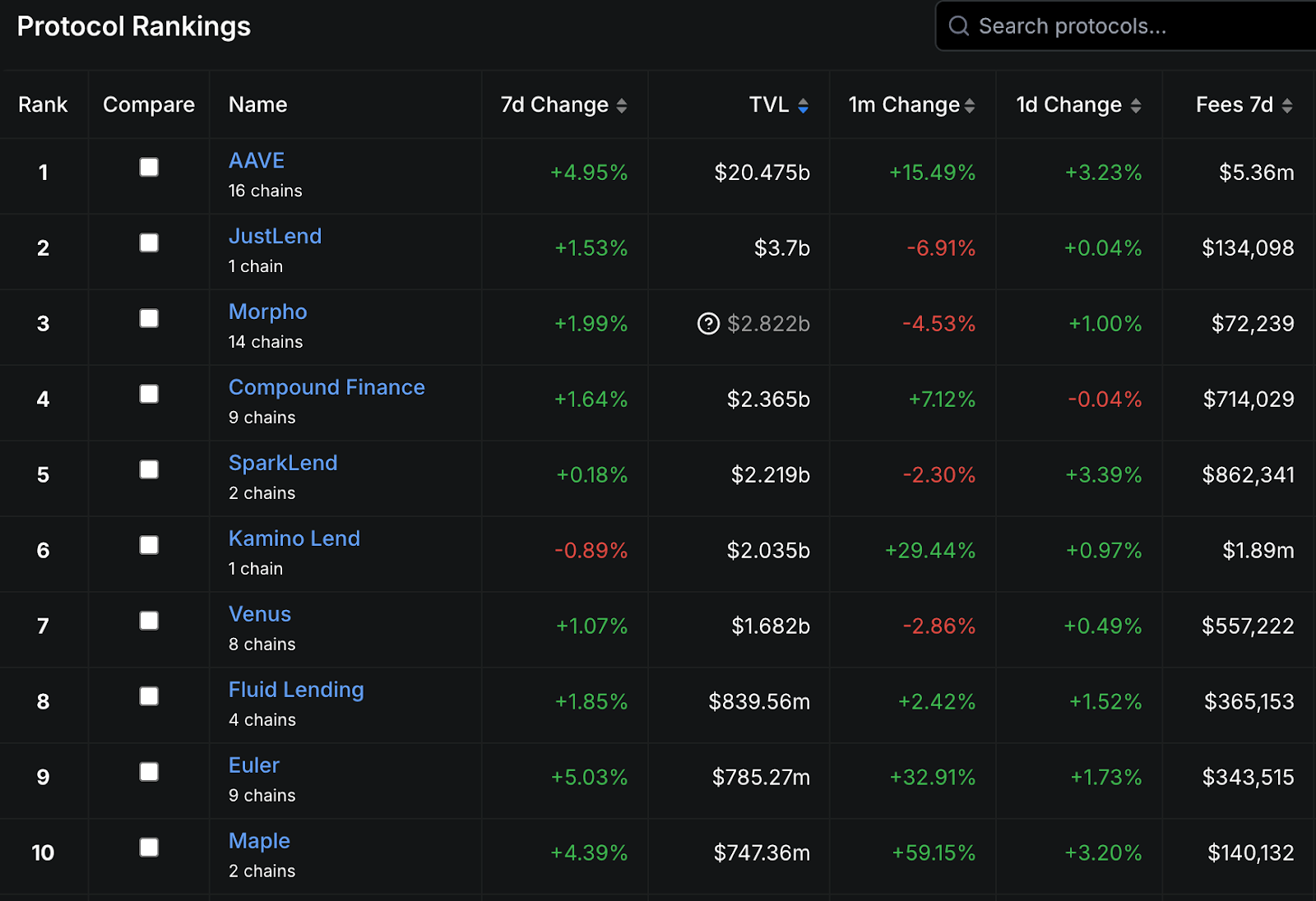1316x901 pixels.
Task: Click AAVE's fees value $5.36m
Action: coord(1257,173)
